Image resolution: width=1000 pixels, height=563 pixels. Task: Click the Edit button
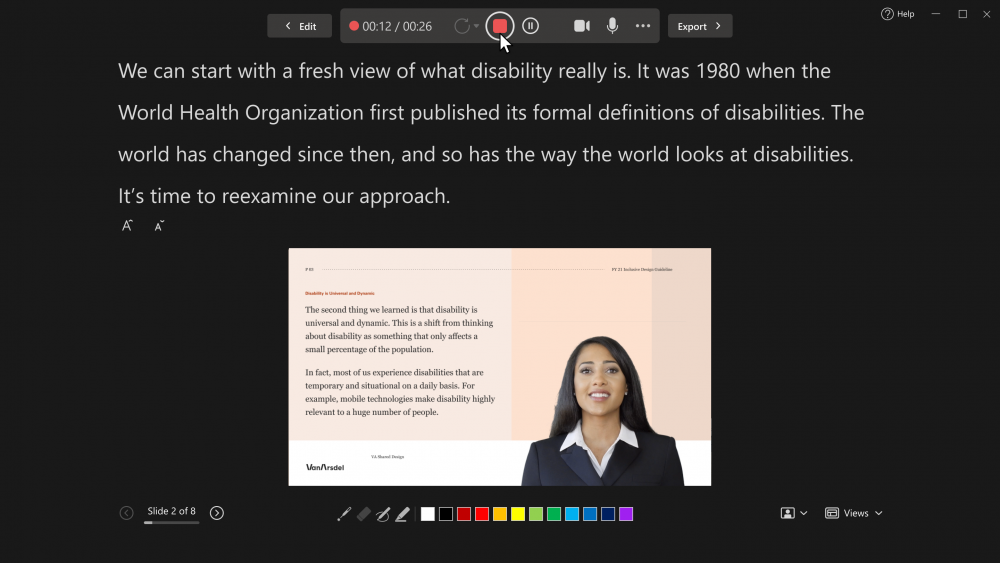(299, 26)
